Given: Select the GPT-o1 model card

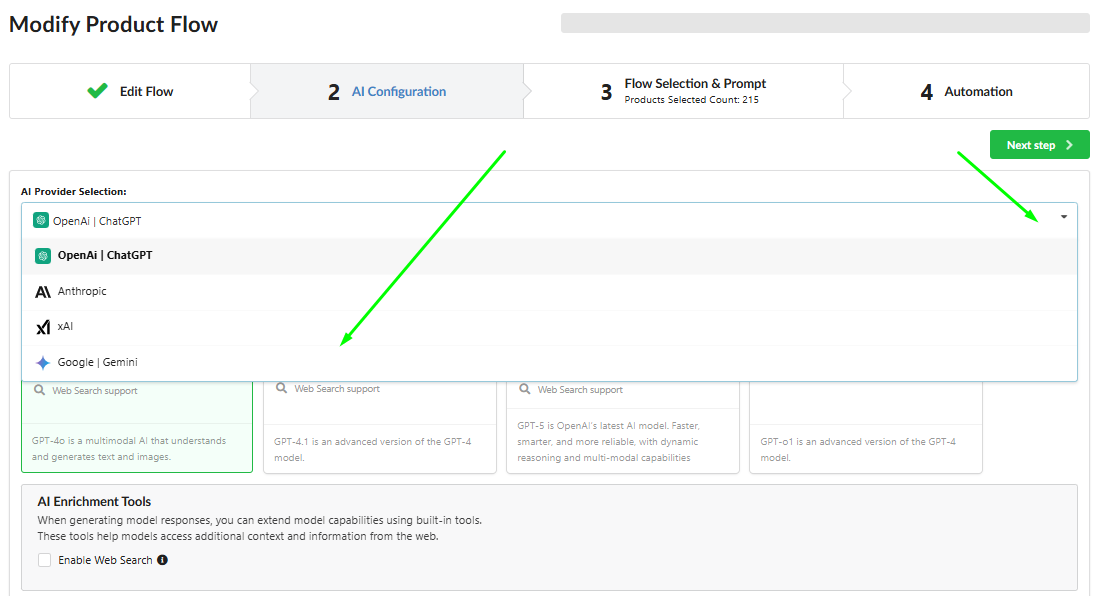Looking at the screenshot, I should [x=866, y=427].
